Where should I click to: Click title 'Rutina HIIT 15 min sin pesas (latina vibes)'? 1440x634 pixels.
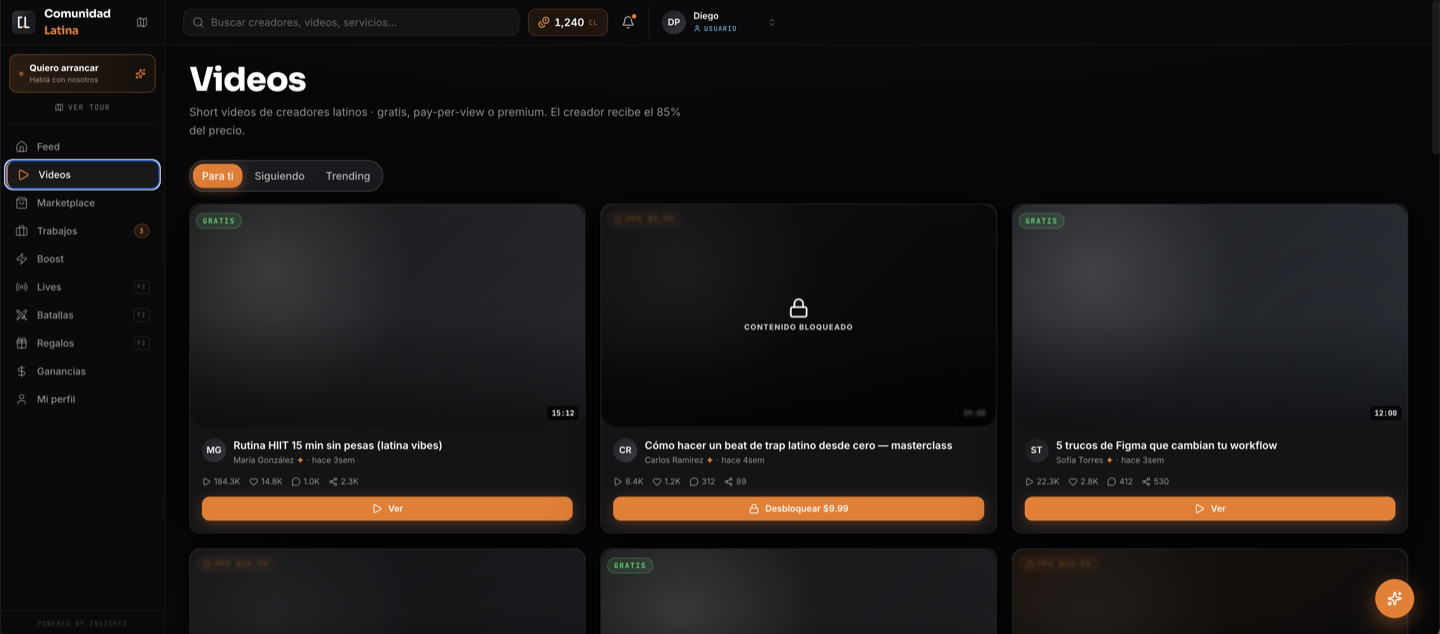(x=338, y=445)
